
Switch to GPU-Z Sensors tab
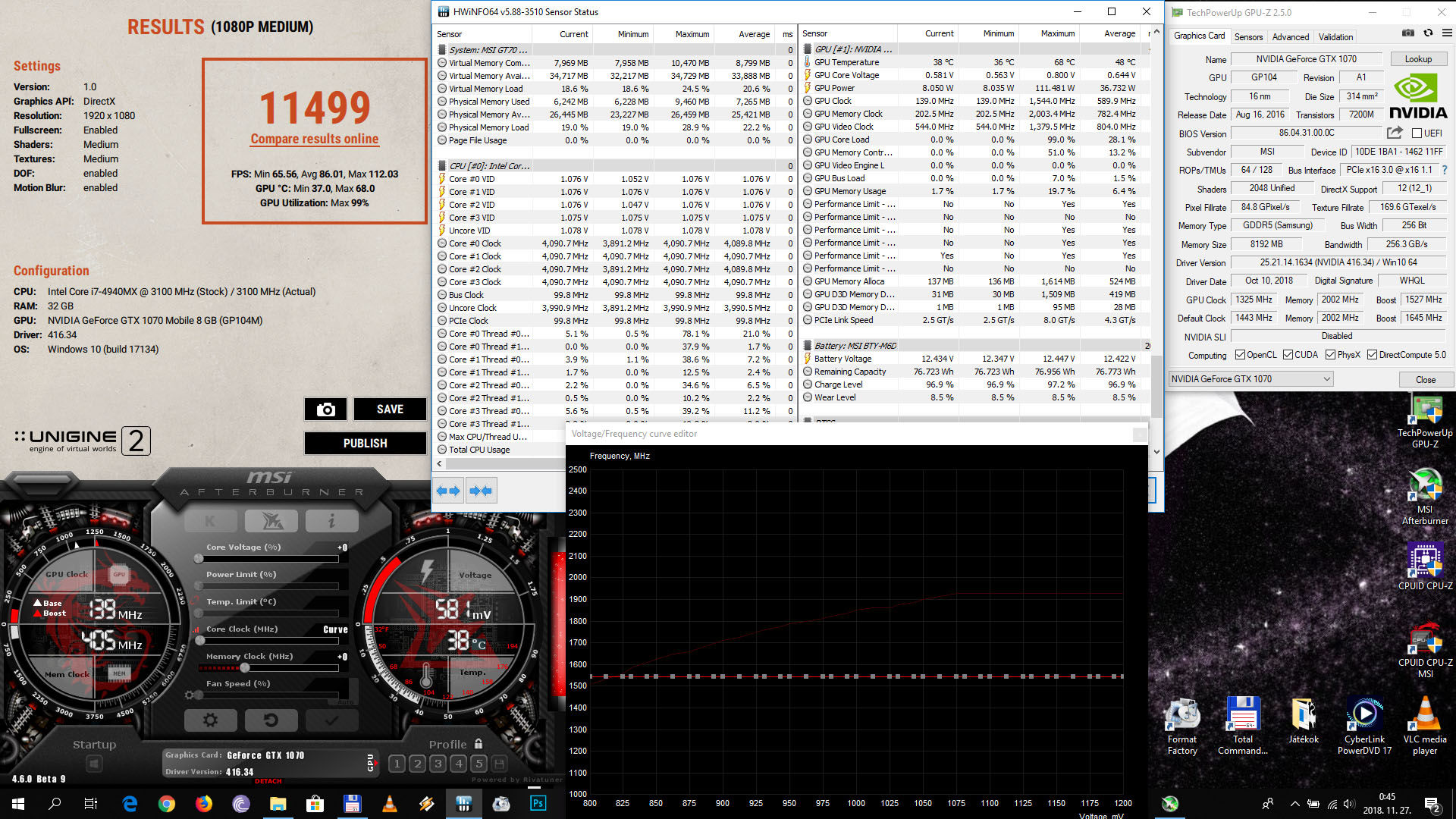tap(1248, 36)
